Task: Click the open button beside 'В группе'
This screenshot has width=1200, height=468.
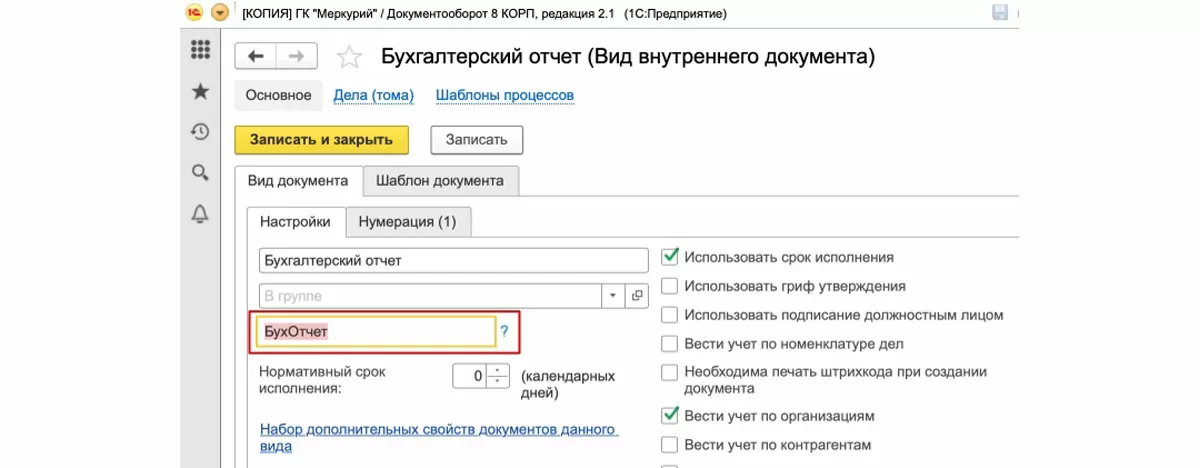Action: (637, 296)
